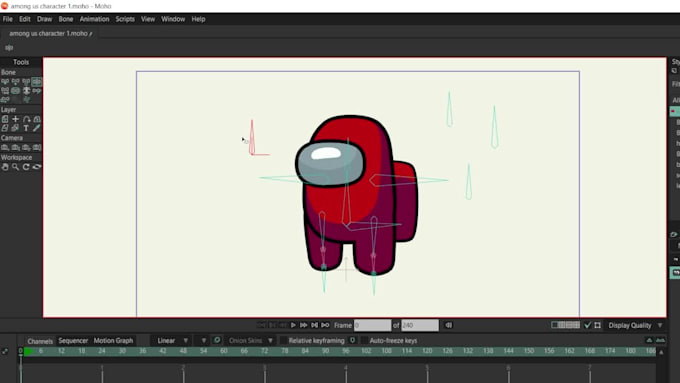Click the expand-timeline icon left of ruler
The height and width of the screenshot is (383, 680).
point(5,351)
